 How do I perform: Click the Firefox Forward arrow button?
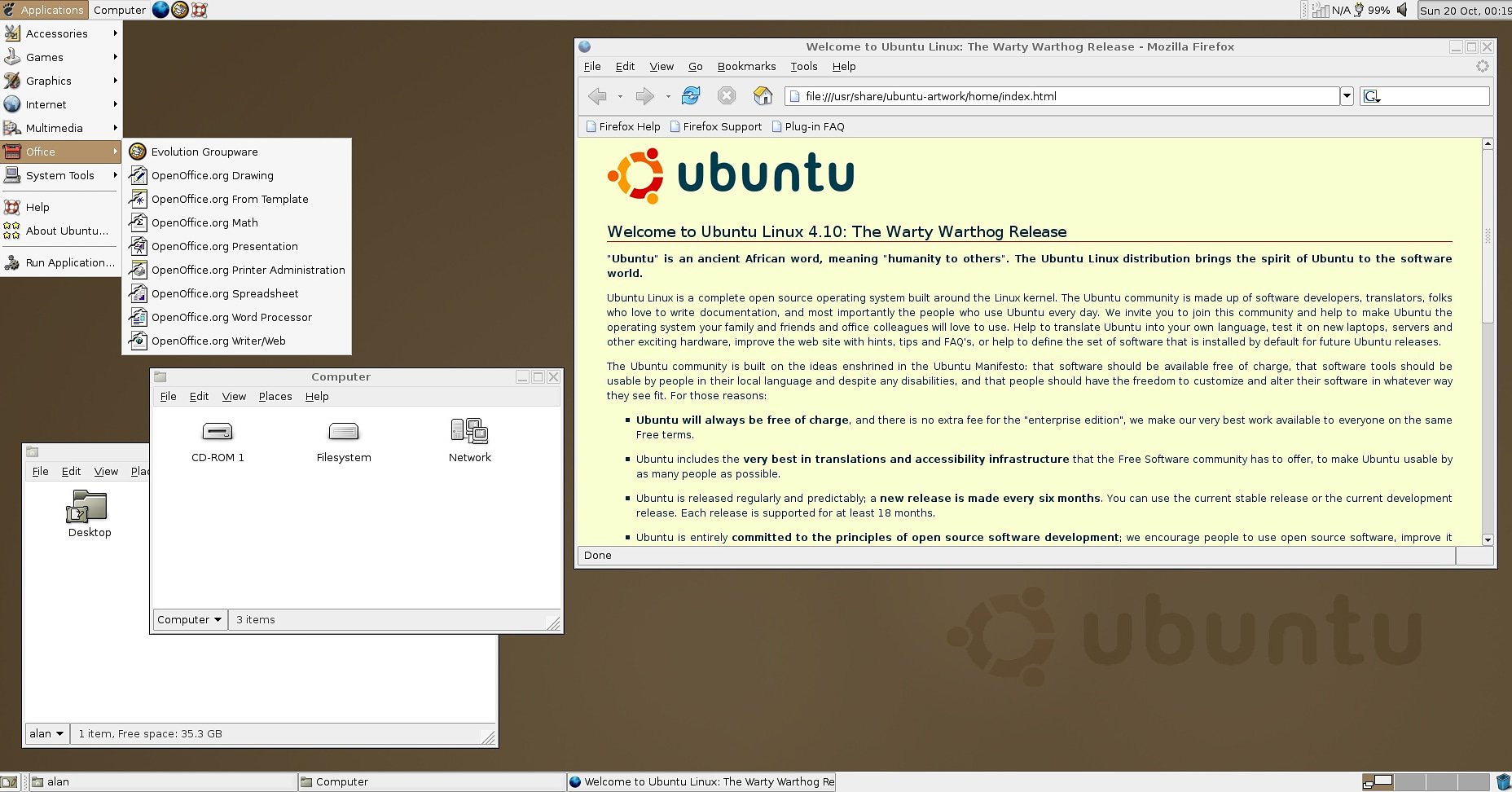point(644,96)
